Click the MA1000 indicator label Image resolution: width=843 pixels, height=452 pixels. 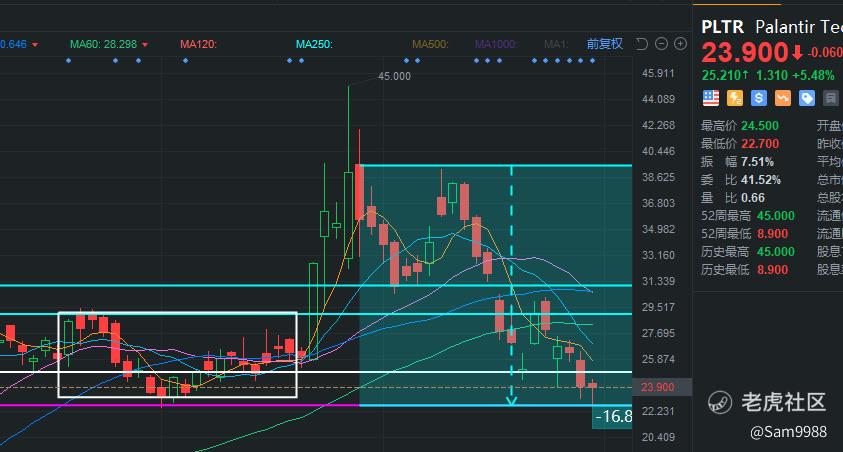tap(495, 44)
